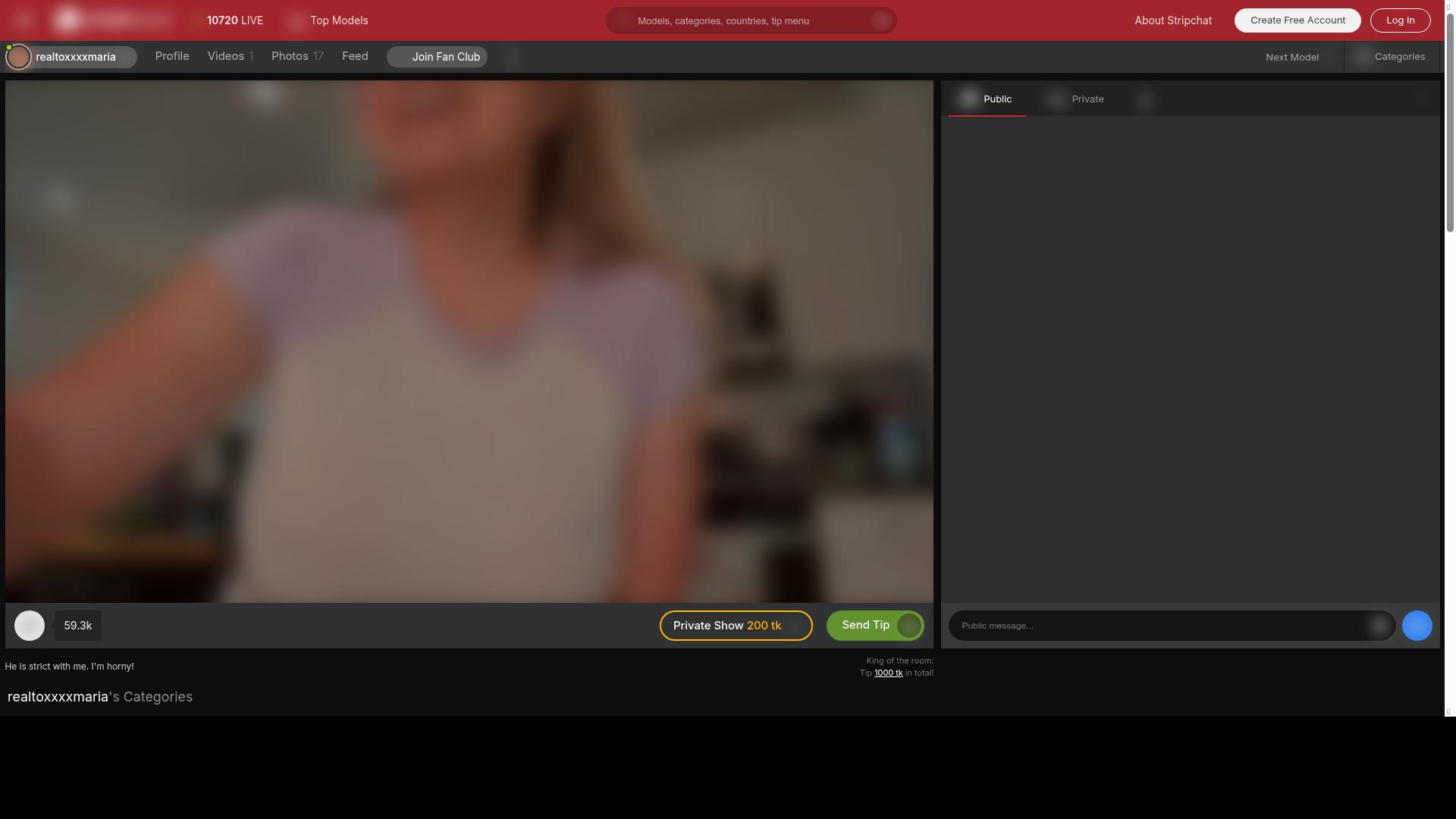
Task: Open the Categories panel at right
Action: tap(1392, 57)
